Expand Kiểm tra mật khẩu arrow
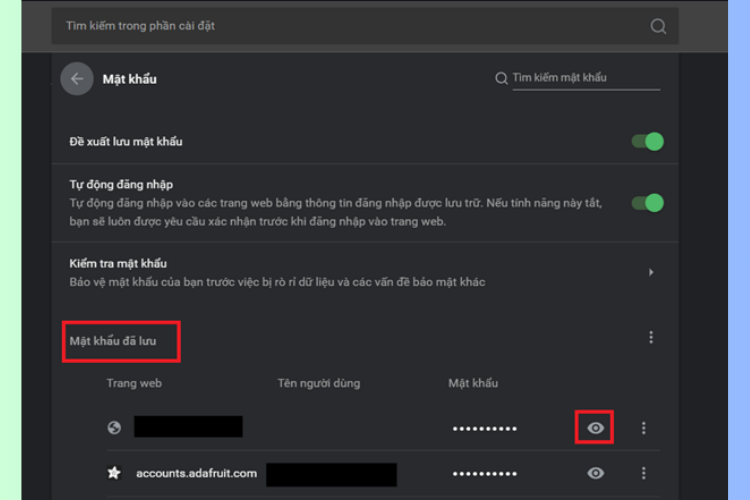 (651, 272)
